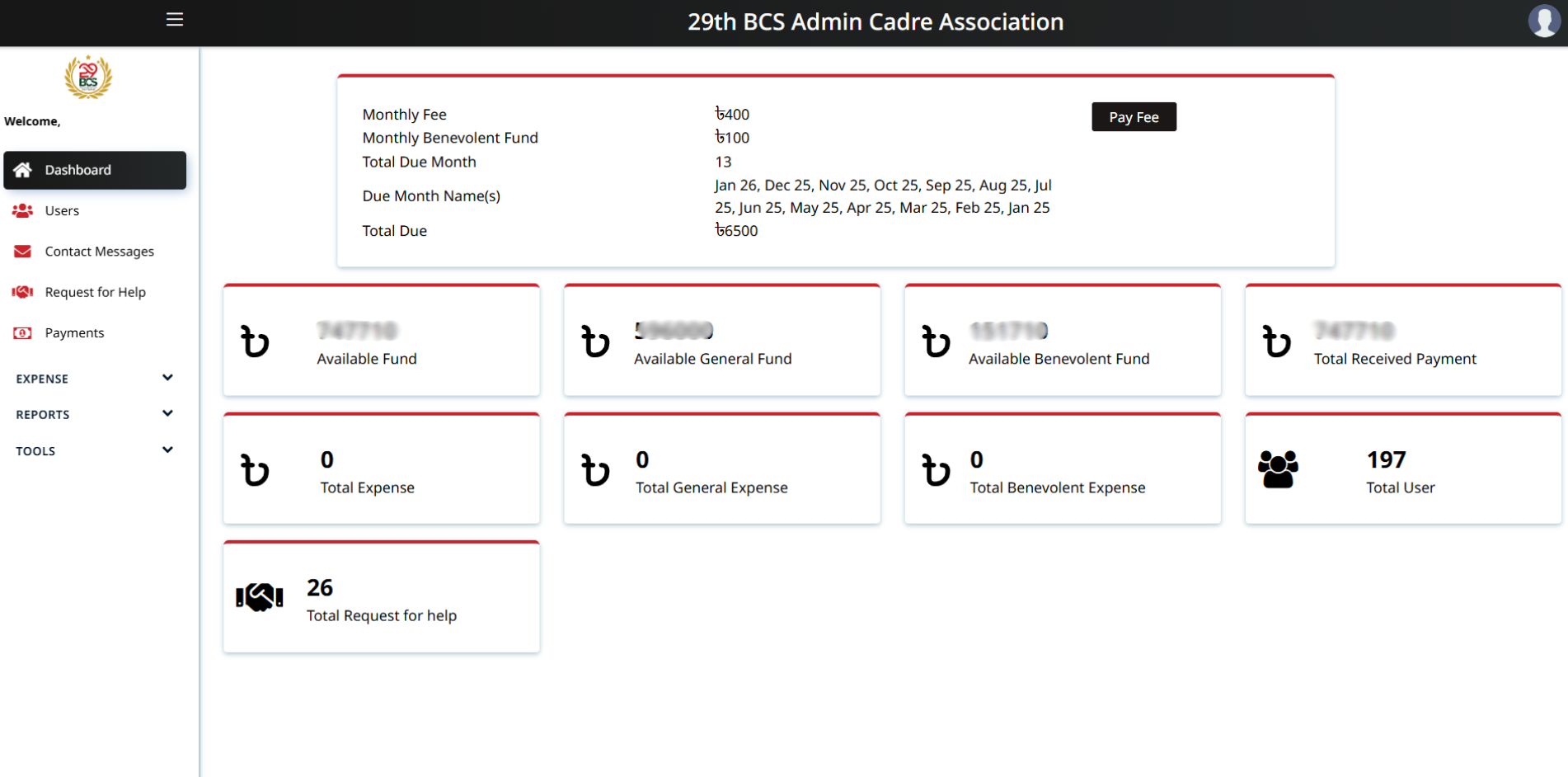
Task: Open the user profile avatar
Action: tap(1543, 21)
